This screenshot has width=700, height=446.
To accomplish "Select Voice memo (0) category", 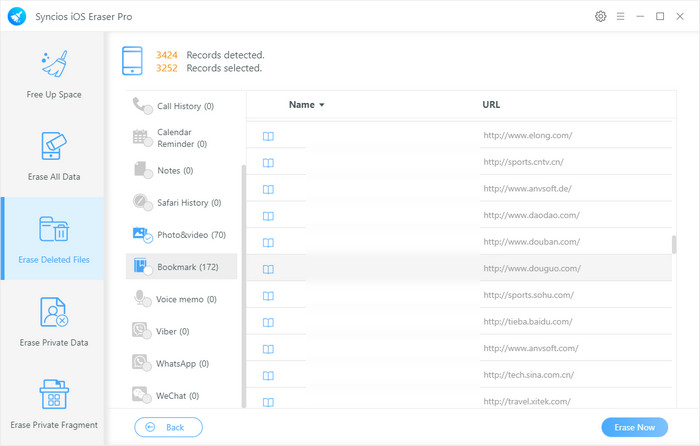I will [x=181, y=299].
